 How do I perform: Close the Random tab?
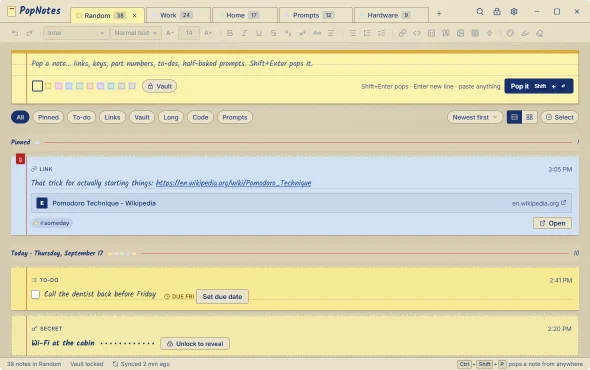coord(134,15)
